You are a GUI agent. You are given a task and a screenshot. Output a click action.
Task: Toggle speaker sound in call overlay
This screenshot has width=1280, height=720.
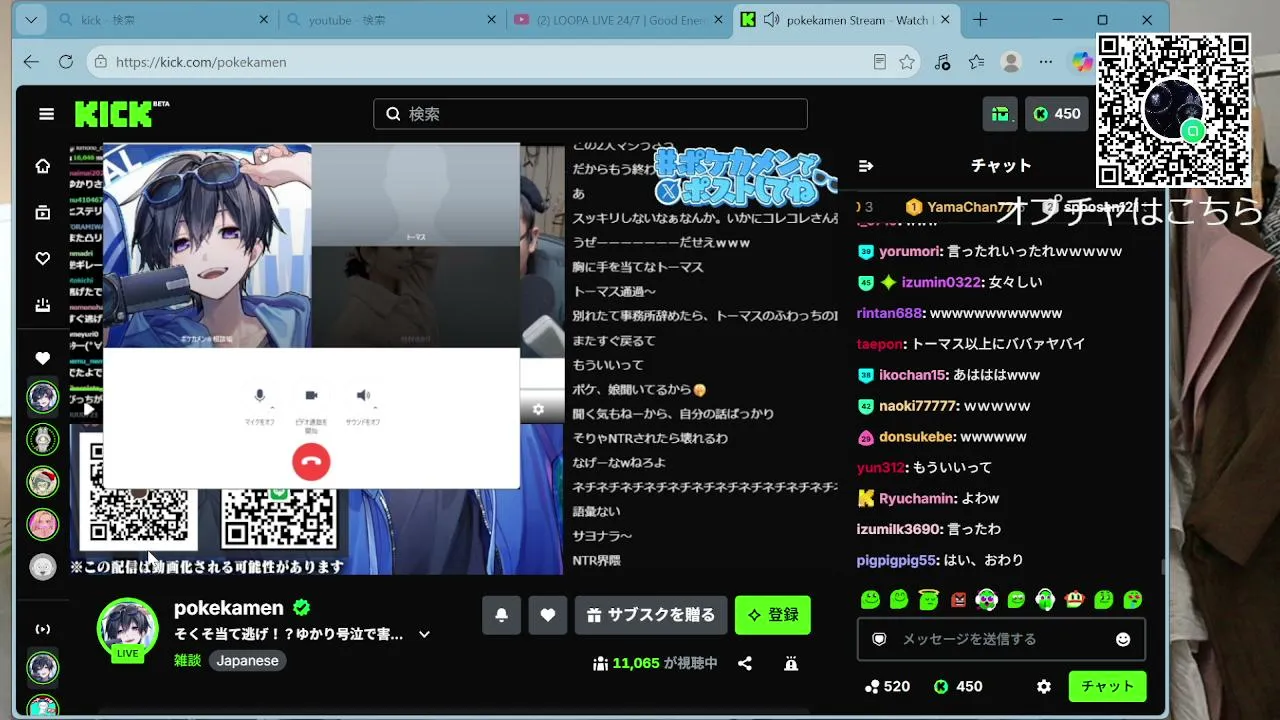(x=363, y=396)
